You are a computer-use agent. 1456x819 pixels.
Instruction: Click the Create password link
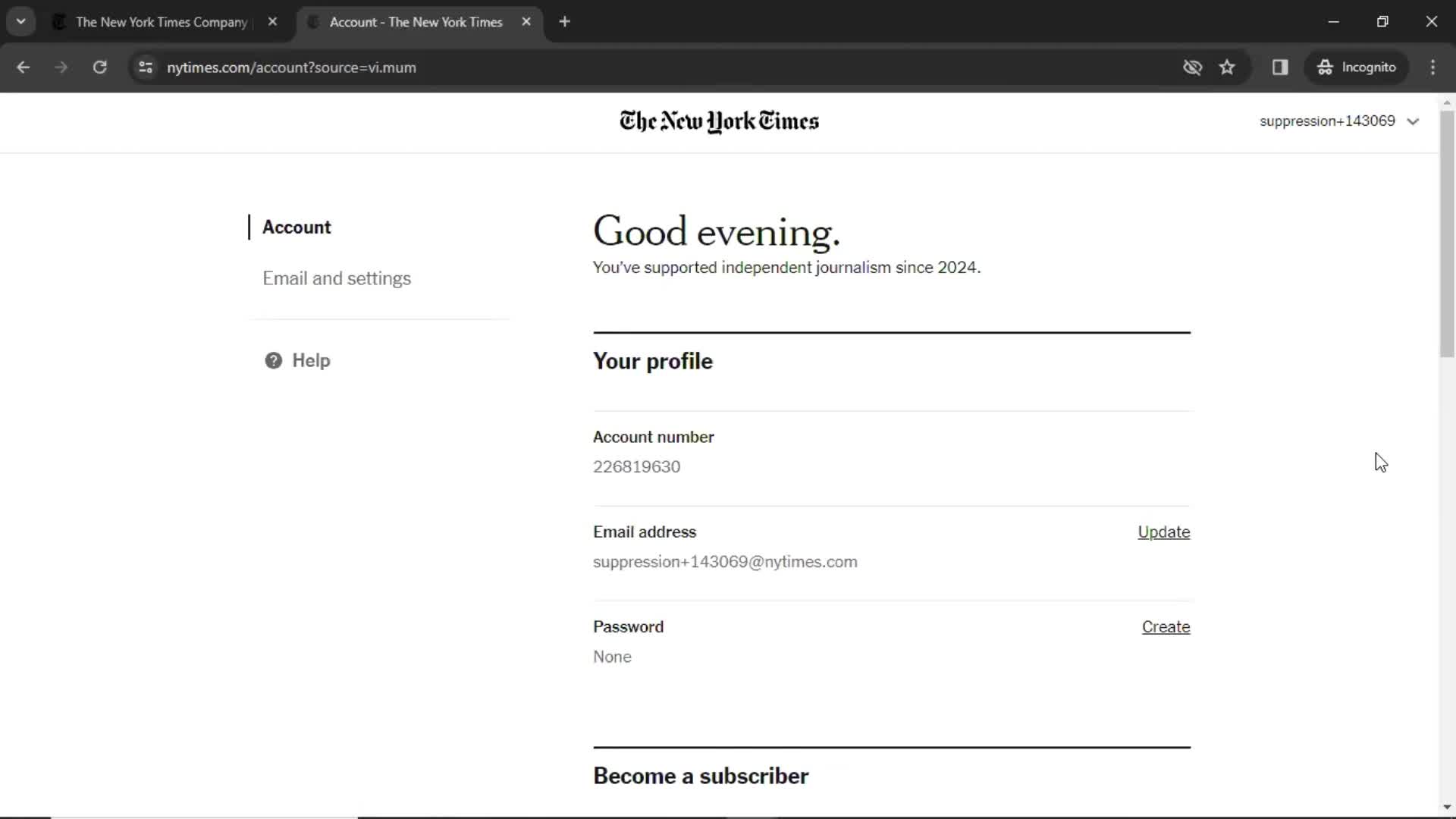(x=1166, y=627)
